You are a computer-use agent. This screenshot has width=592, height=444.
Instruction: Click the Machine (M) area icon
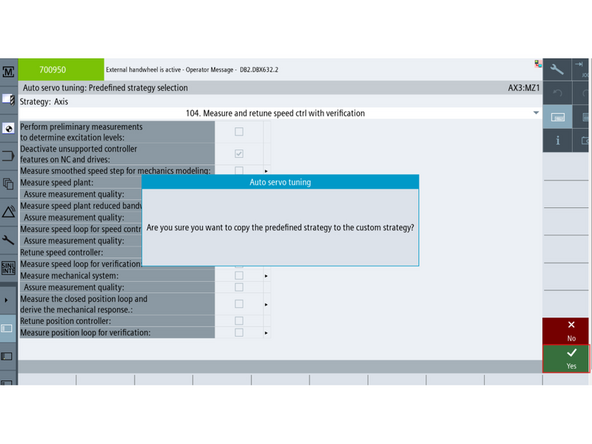click(x=8, y=71)
